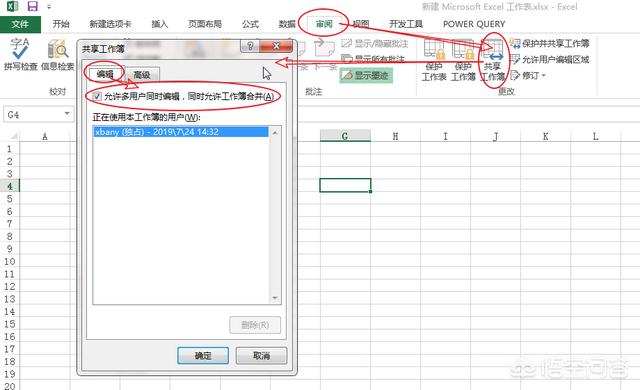This screenshot has width=640, height=390.
Task: Open the 插入 (Insert) ribbon tab
Action: [x=160, y=24]
